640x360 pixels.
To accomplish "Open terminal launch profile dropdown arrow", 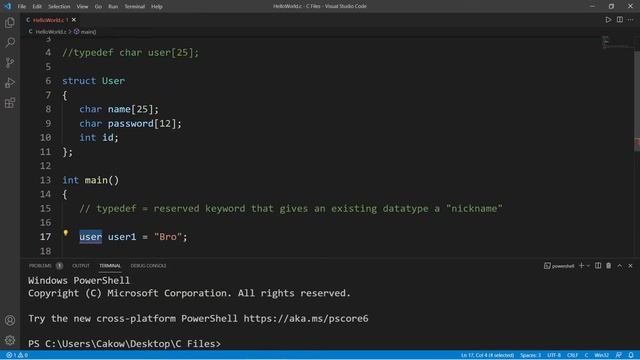I will click(x=588, y=266).
